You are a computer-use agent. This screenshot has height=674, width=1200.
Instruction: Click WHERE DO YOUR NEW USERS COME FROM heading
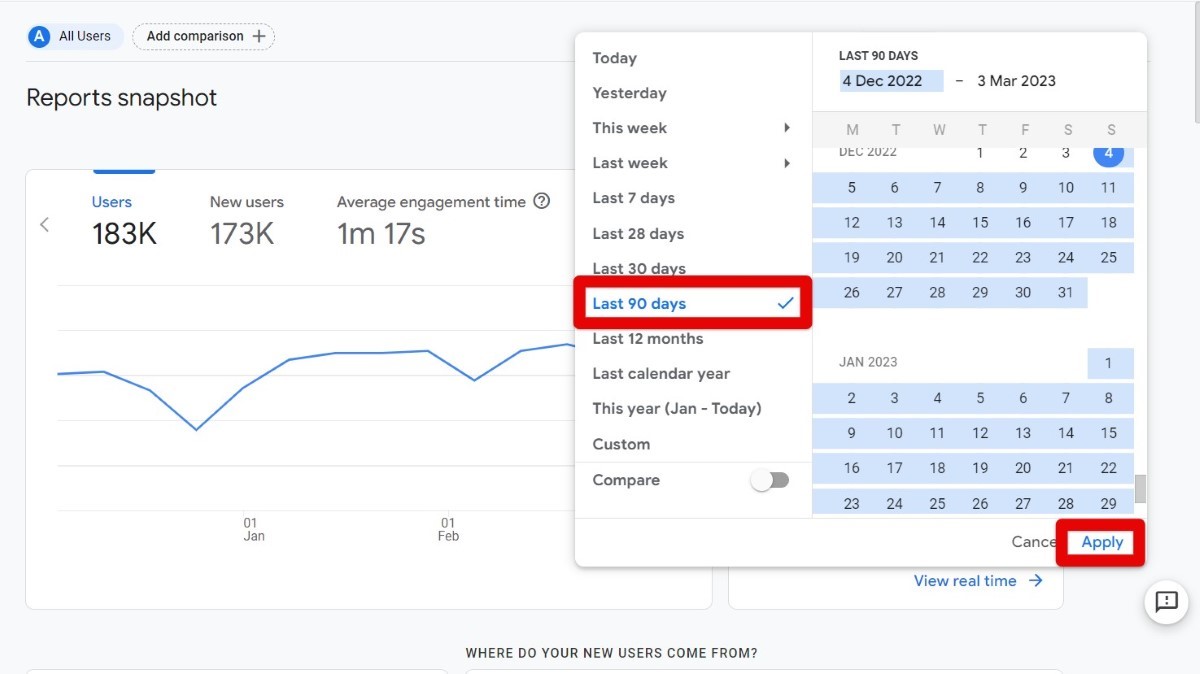pyautogui.click(x=611, y=653)
